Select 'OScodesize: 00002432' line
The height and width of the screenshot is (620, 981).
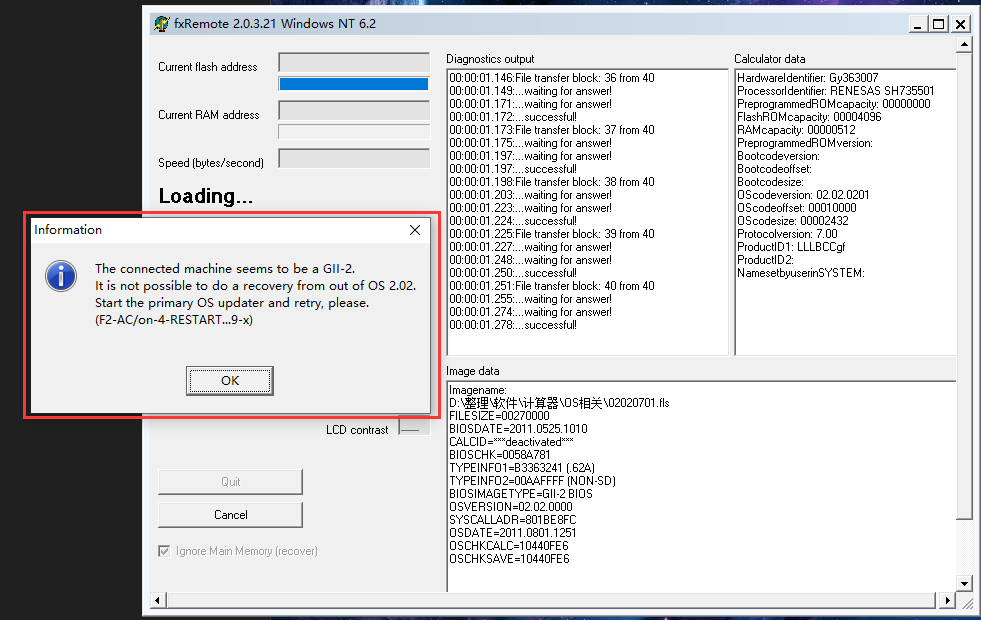click(793, 221)
